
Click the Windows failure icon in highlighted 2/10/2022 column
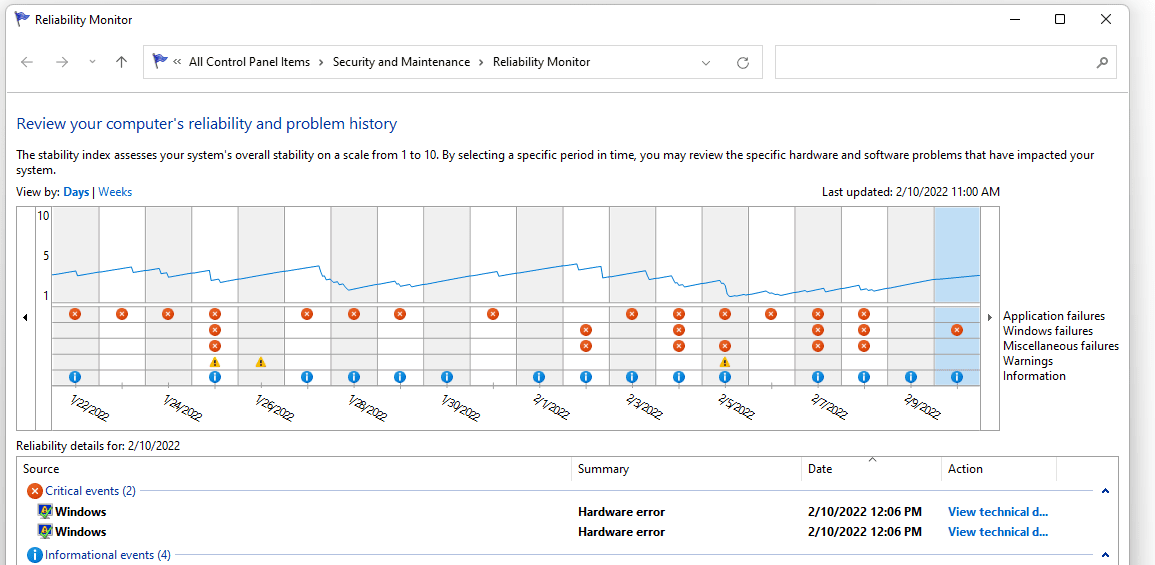(957, 330)
